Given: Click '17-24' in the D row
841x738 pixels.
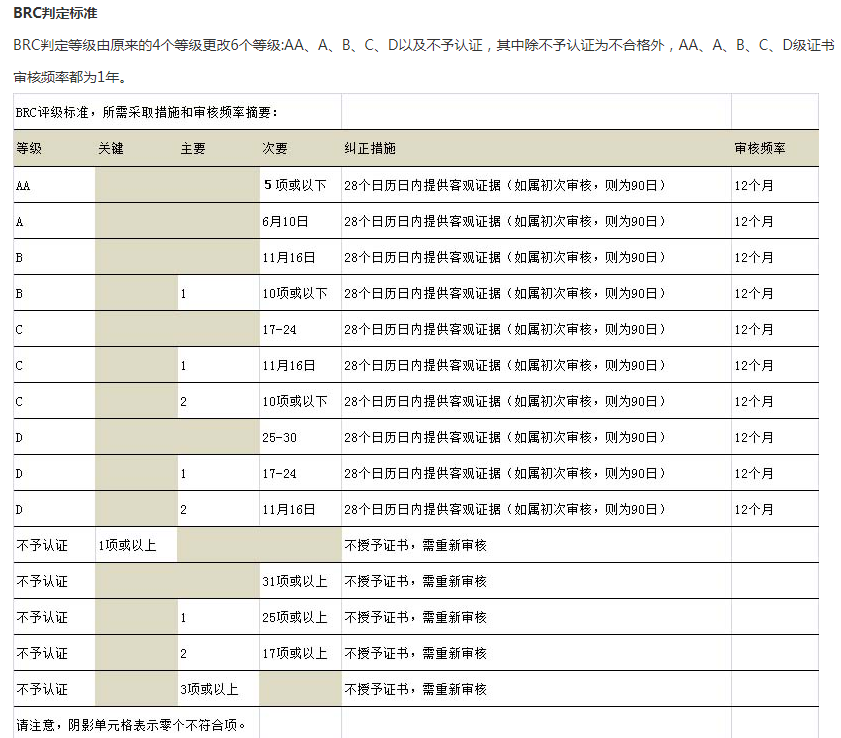Looking at the screenshot, I should coord(279,474).
